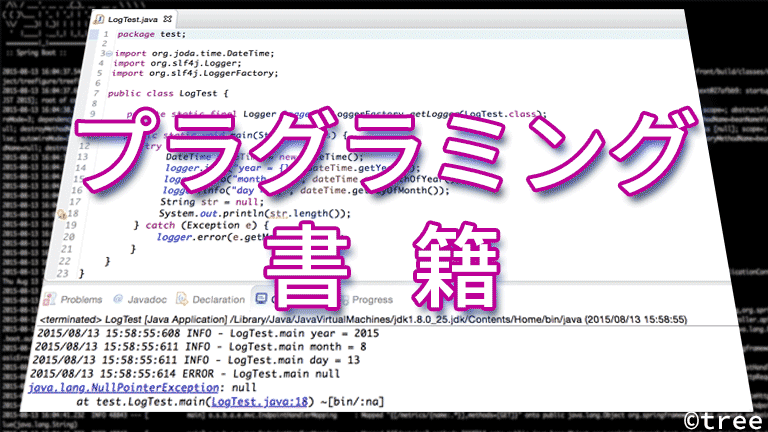Close the LogTest.java tab
768x432 pixels.
[168, 19]
